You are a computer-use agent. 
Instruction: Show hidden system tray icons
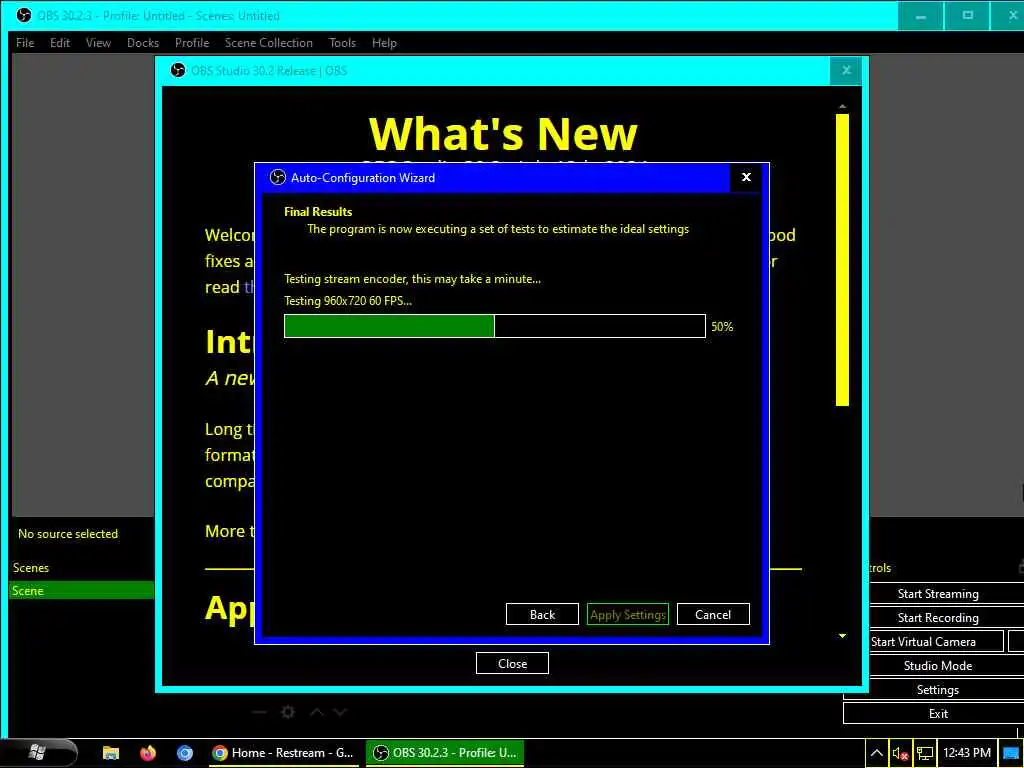tap(876, 753)
